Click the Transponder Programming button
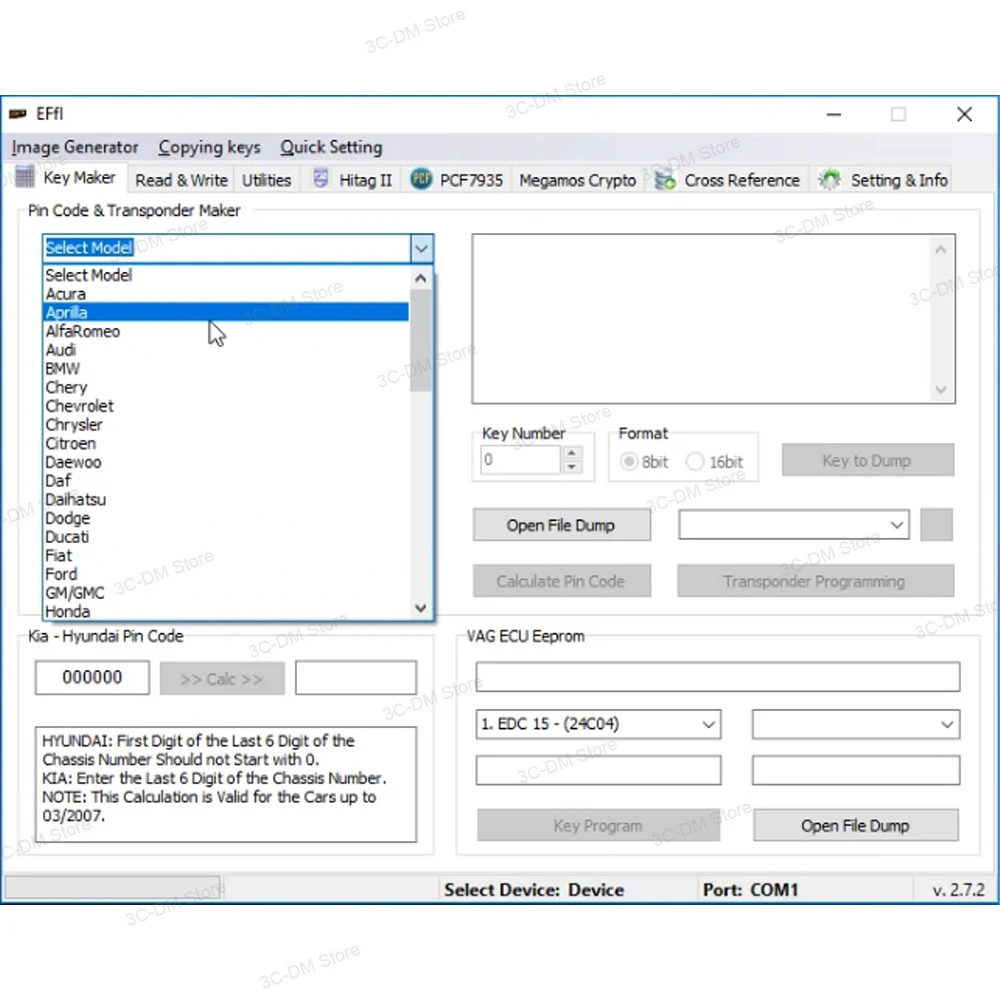 (815, 581)
